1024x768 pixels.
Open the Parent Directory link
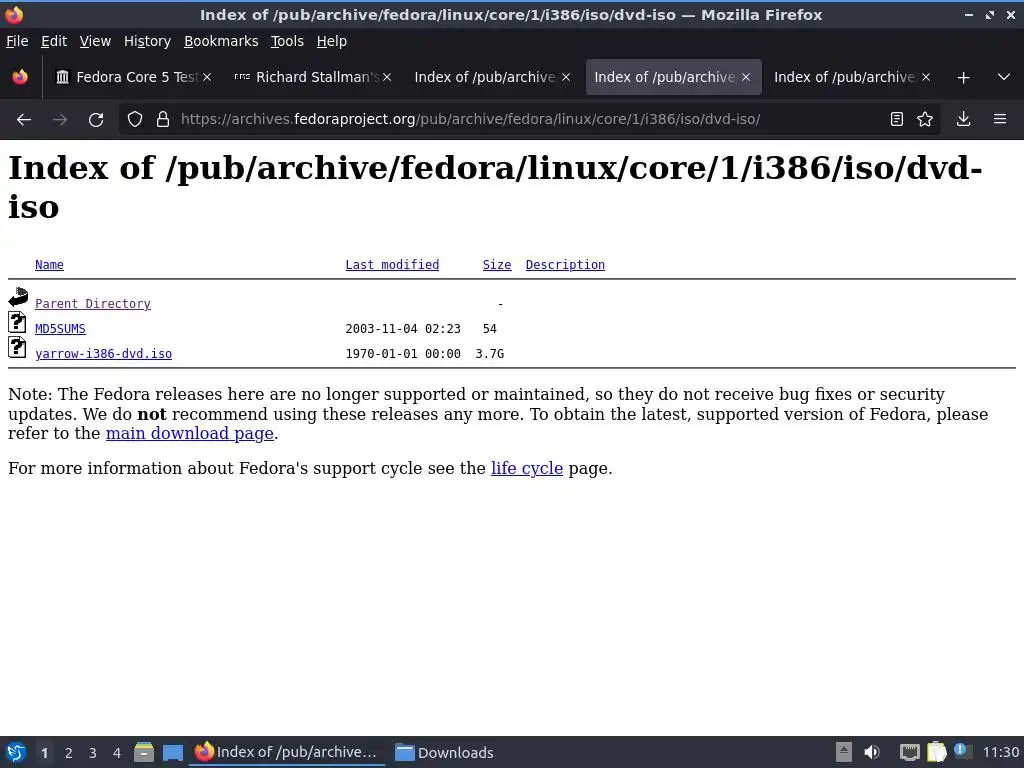(93, 304)
